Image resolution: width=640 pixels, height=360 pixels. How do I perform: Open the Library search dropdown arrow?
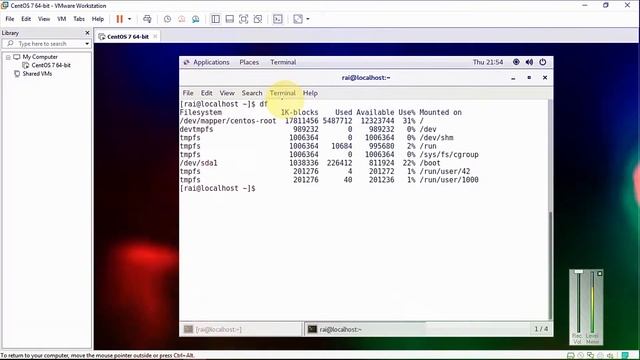87,44
